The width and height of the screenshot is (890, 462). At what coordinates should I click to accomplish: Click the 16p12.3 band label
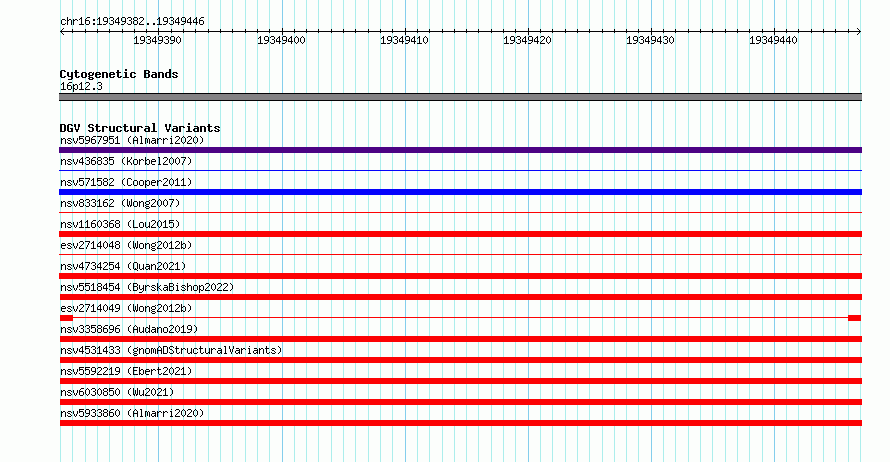point(81,86)
